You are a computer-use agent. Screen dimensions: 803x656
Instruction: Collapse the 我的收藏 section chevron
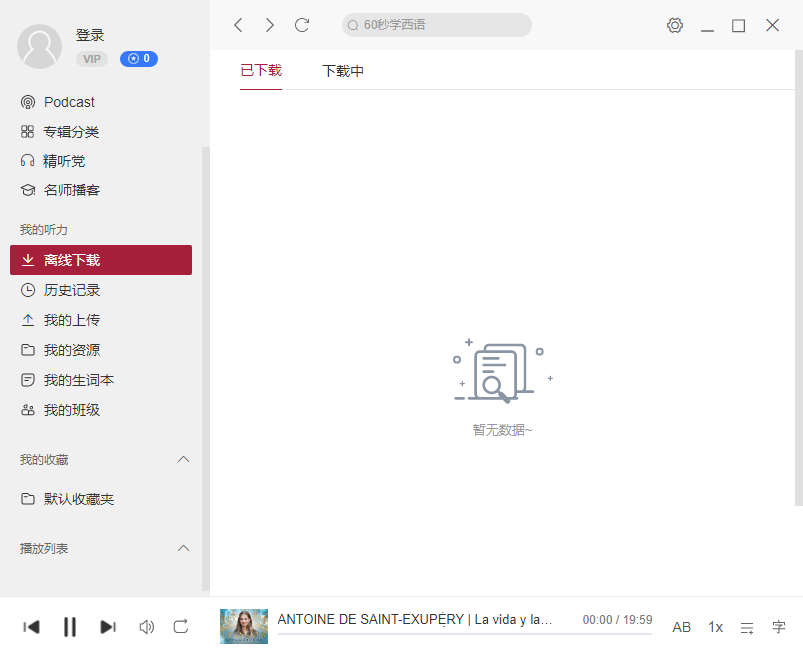pyautogui.click(x=183, y=459)
